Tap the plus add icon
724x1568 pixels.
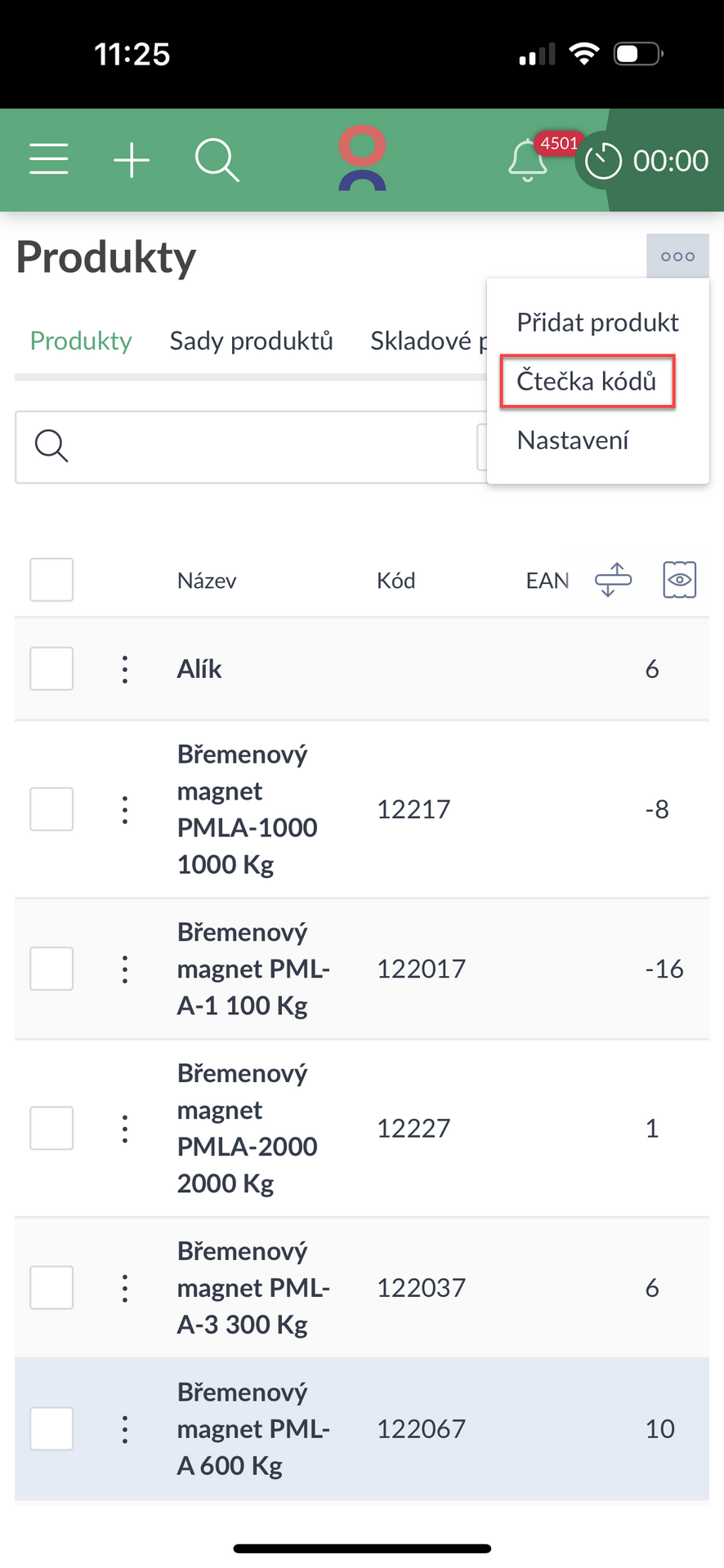[x=132, y=159]
